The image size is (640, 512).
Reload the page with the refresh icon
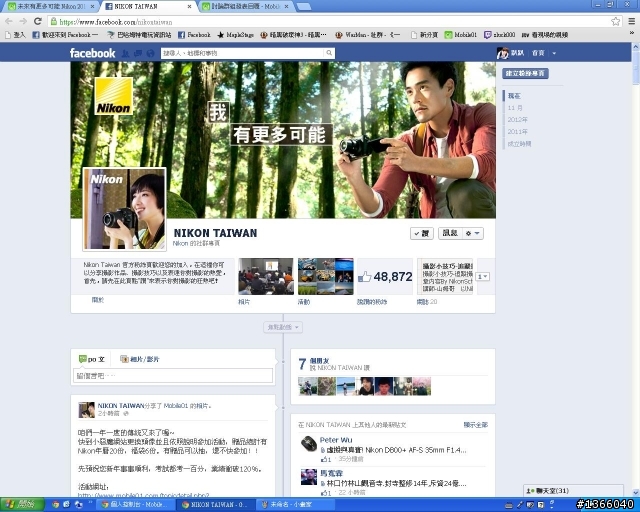click(x=38, y=21)
